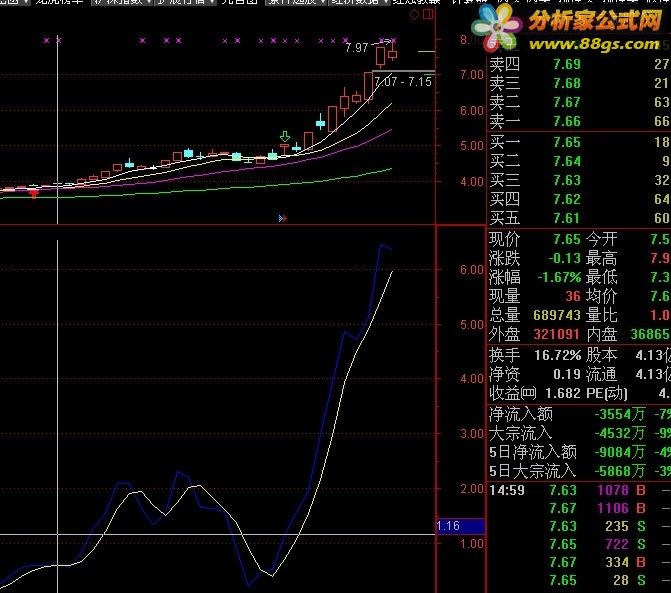This screenshot has height=593, width=671.
Task: Click the 流通 floating shares label
Action: (601, 374)
